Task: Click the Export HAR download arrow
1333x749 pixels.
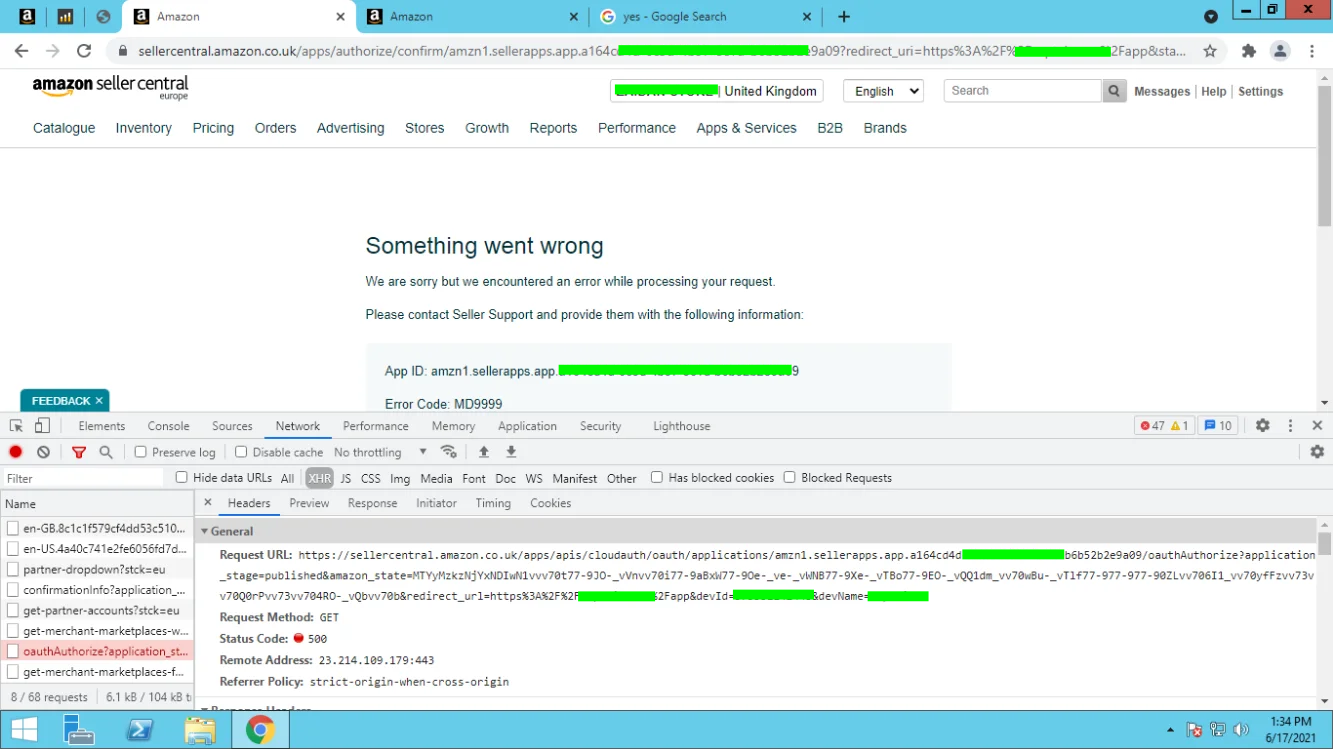Action: point(511,452)
